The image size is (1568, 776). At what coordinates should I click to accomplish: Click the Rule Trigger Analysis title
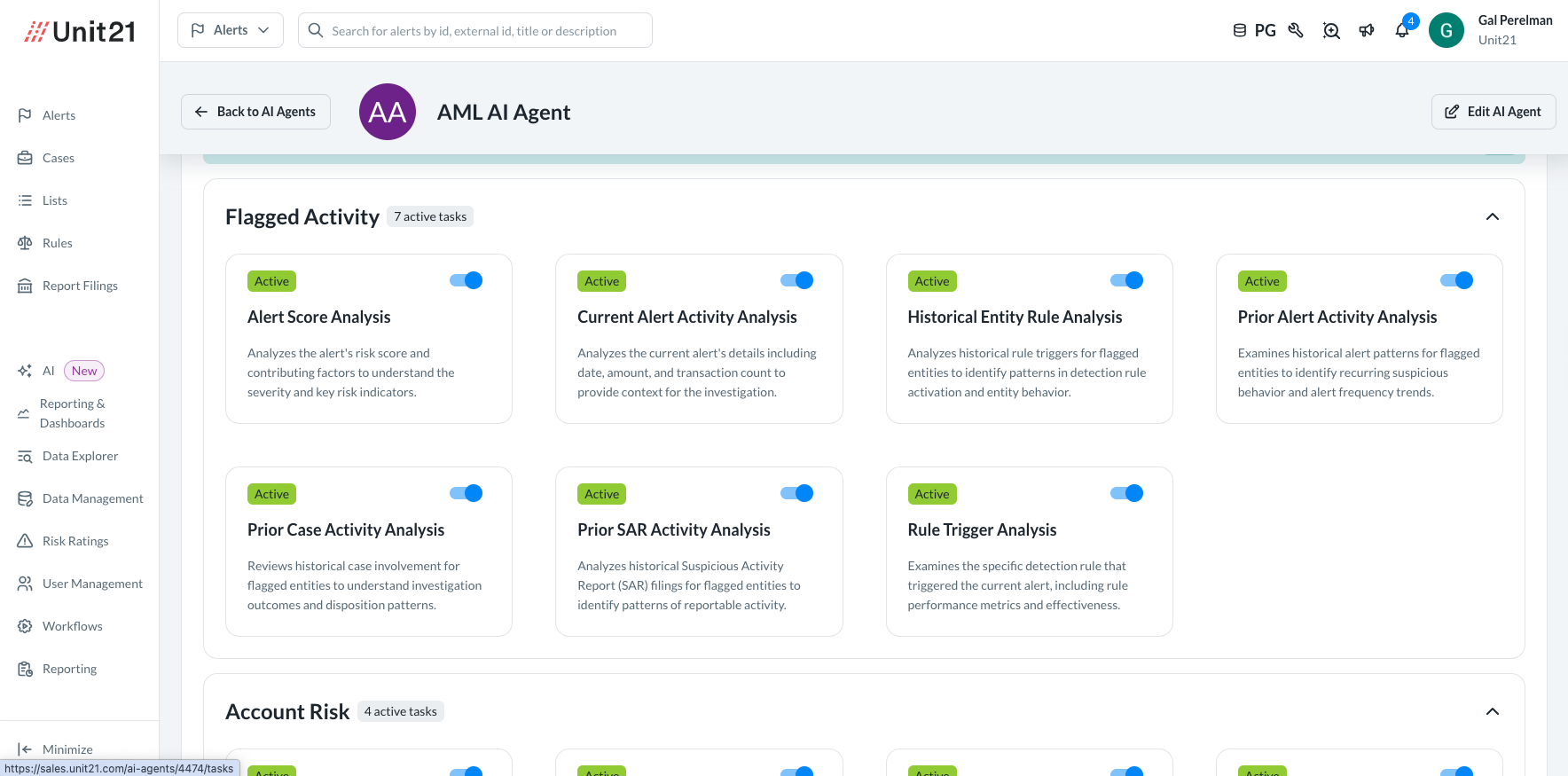(x=982, y=530)
